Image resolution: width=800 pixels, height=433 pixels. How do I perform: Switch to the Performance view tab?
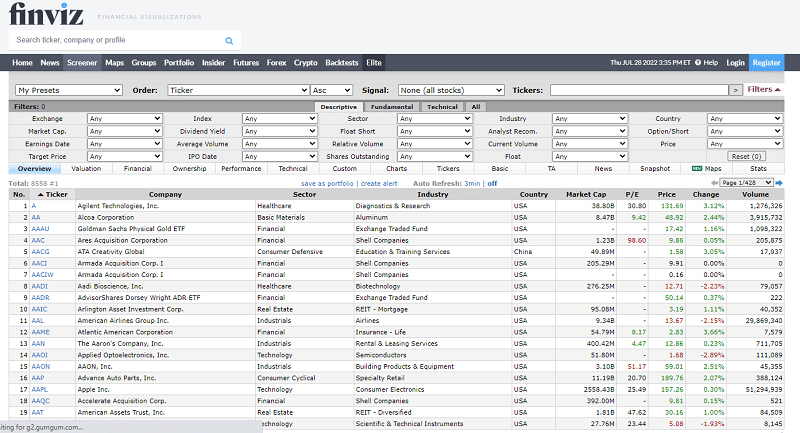point(241,168)
